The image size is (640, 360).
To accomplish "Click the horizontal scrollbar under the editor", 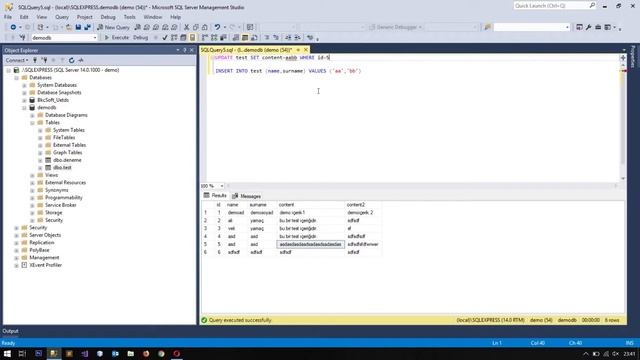I will click(421, 186).
